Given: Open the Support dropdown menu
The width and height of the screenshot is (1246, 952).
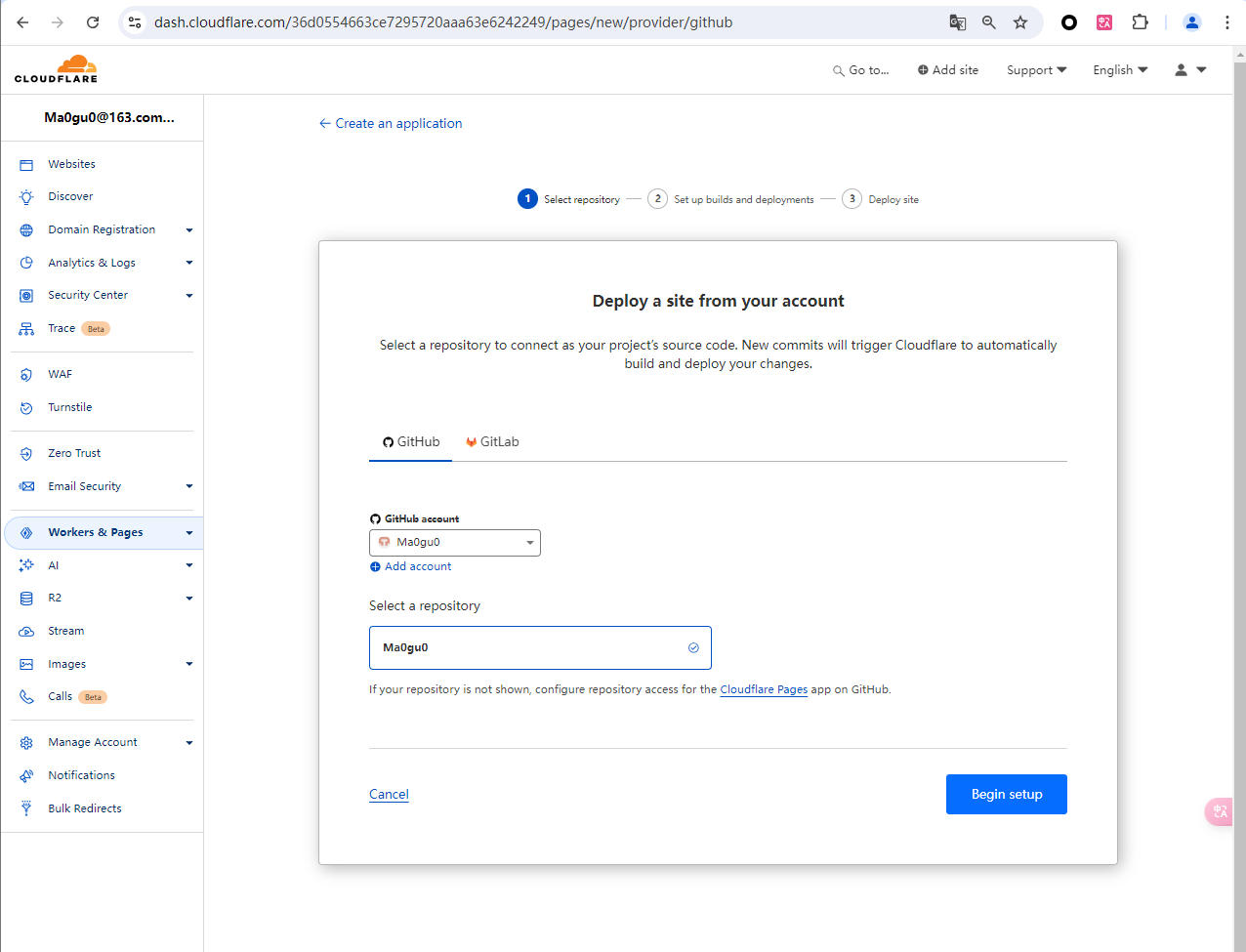Looking at the screenshot, I should tap(1037, 70).
